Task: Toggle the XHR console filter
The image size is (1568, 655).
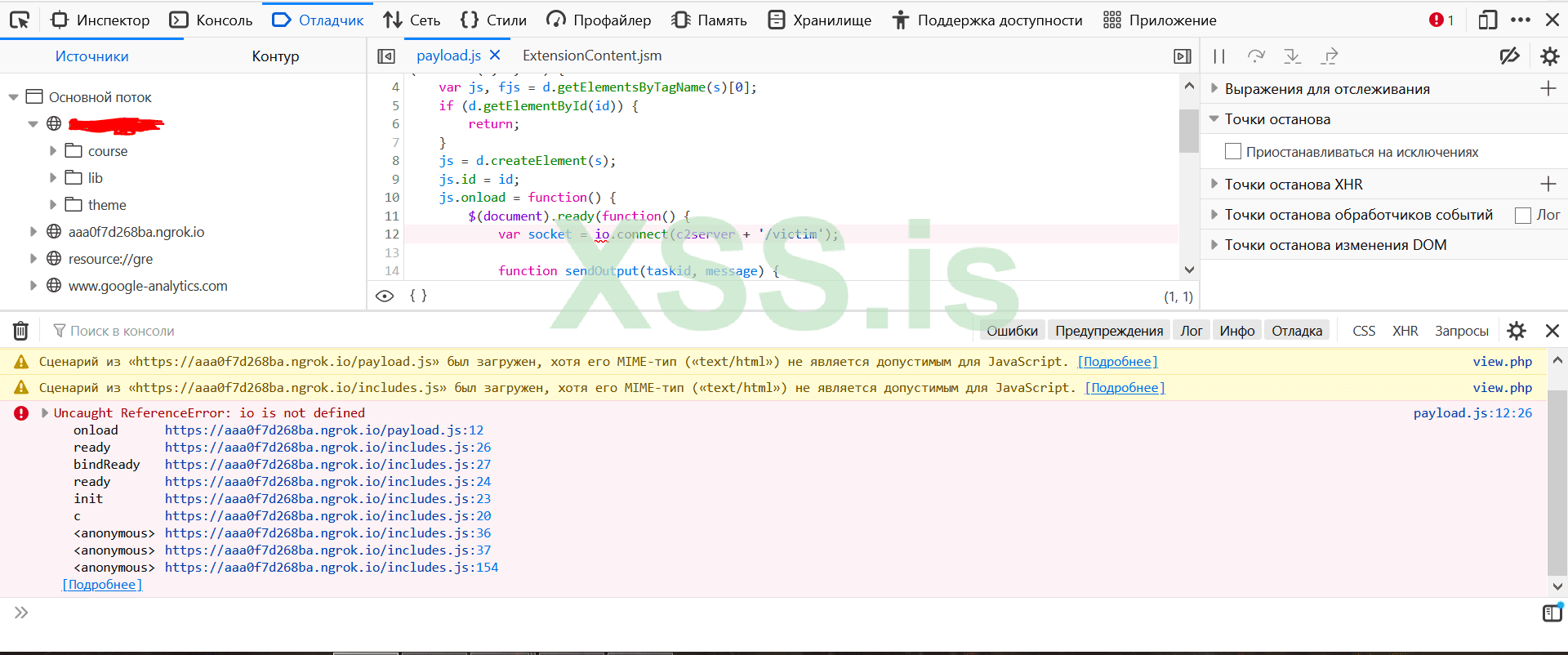Action: (x=1405, y=331)
